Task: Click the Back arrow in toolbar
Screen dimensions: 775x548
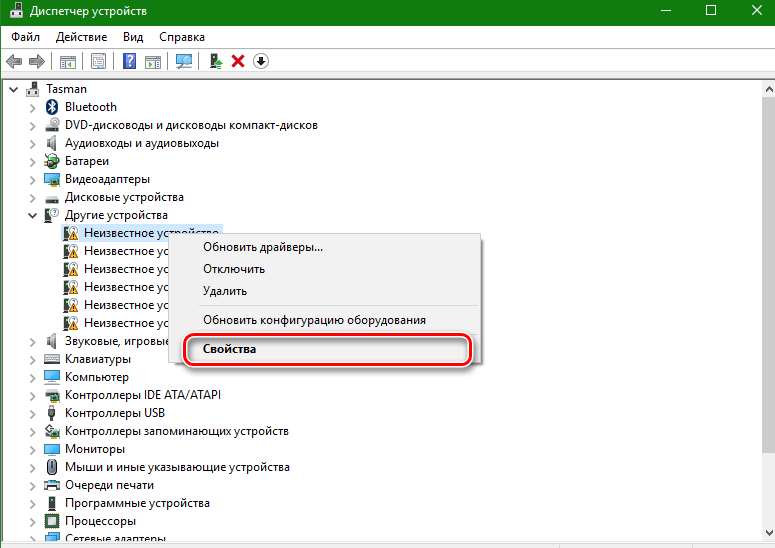Action: coord(14,61)
